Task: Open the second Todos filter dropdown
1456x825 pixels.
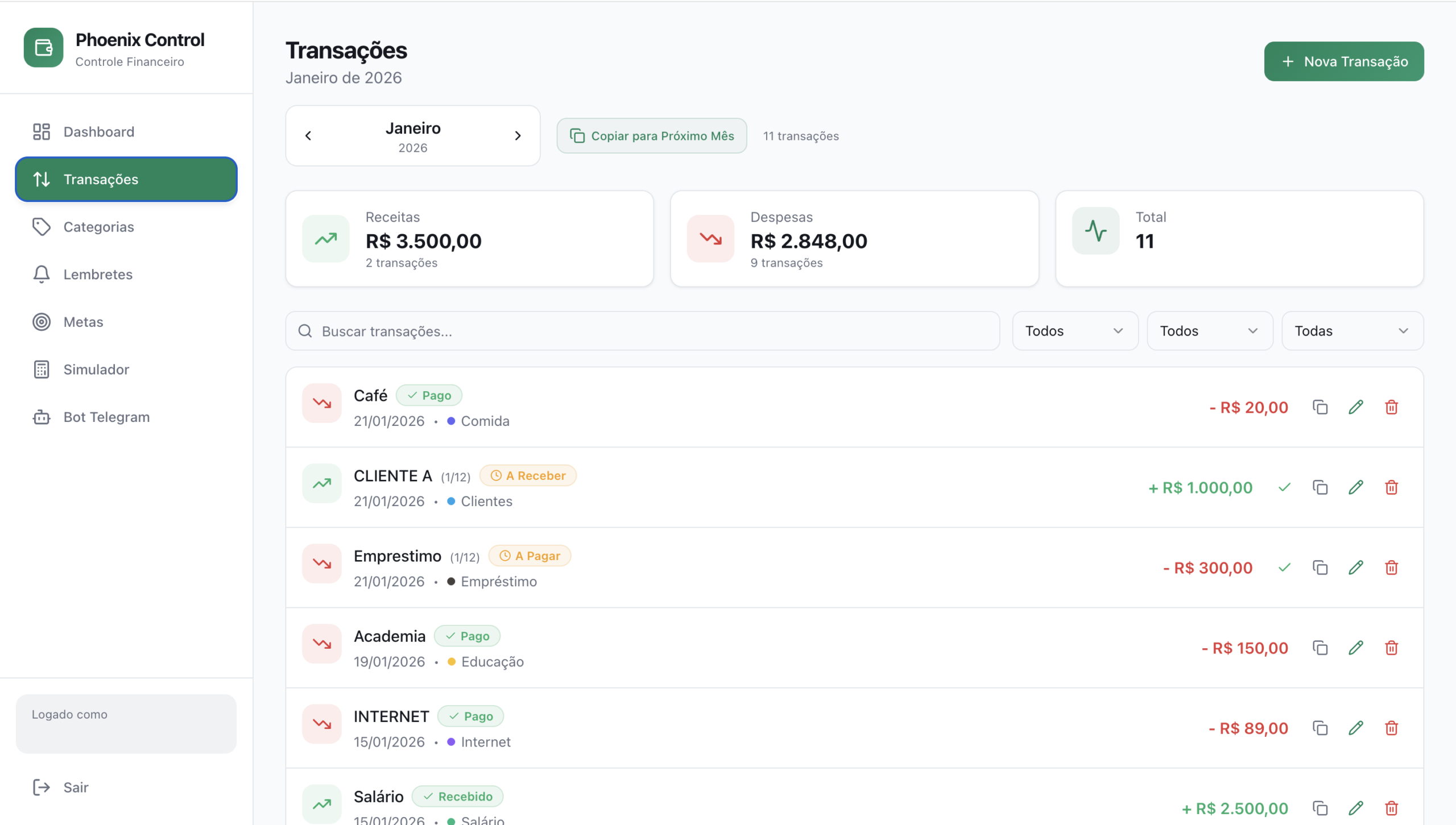Action: click(x=1210, y=331)
